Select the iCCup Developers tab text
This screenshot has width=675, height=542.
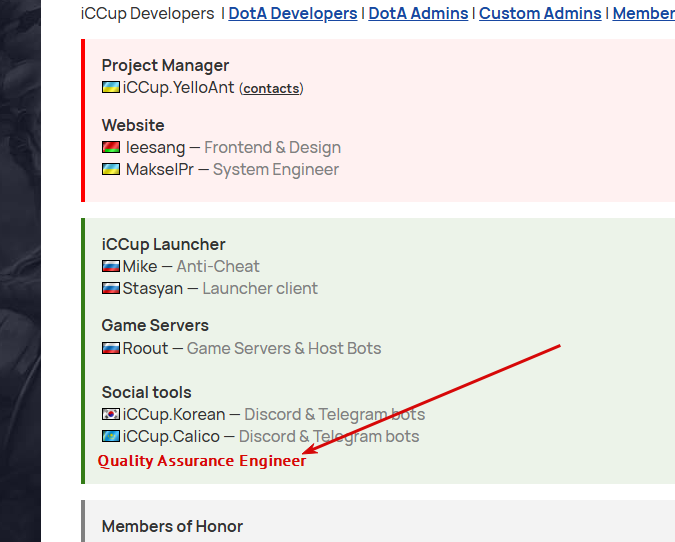147,14
